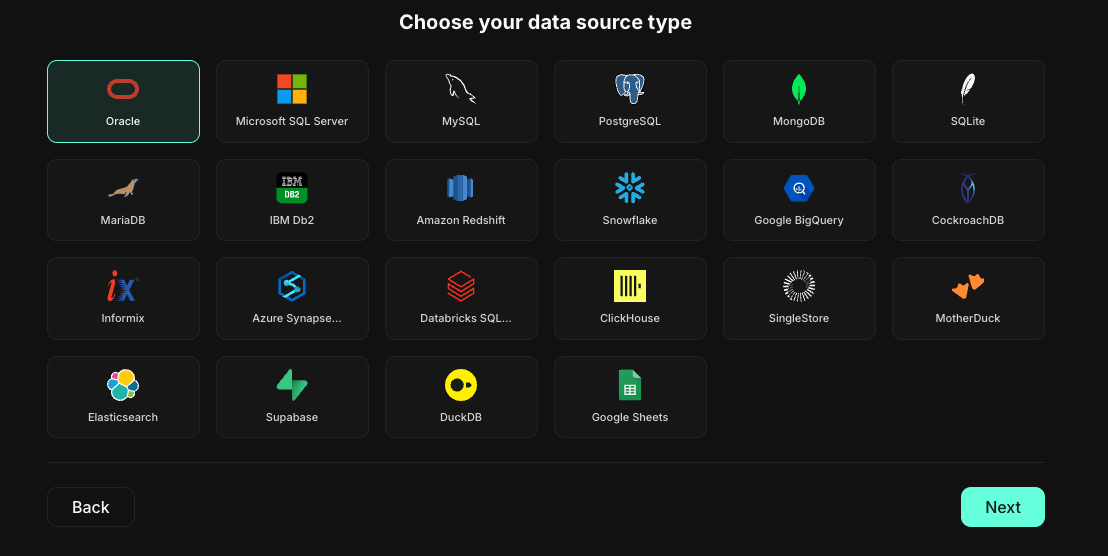Click the "CockroachDB" label text

pyautogui.click(x=967, y=220)
